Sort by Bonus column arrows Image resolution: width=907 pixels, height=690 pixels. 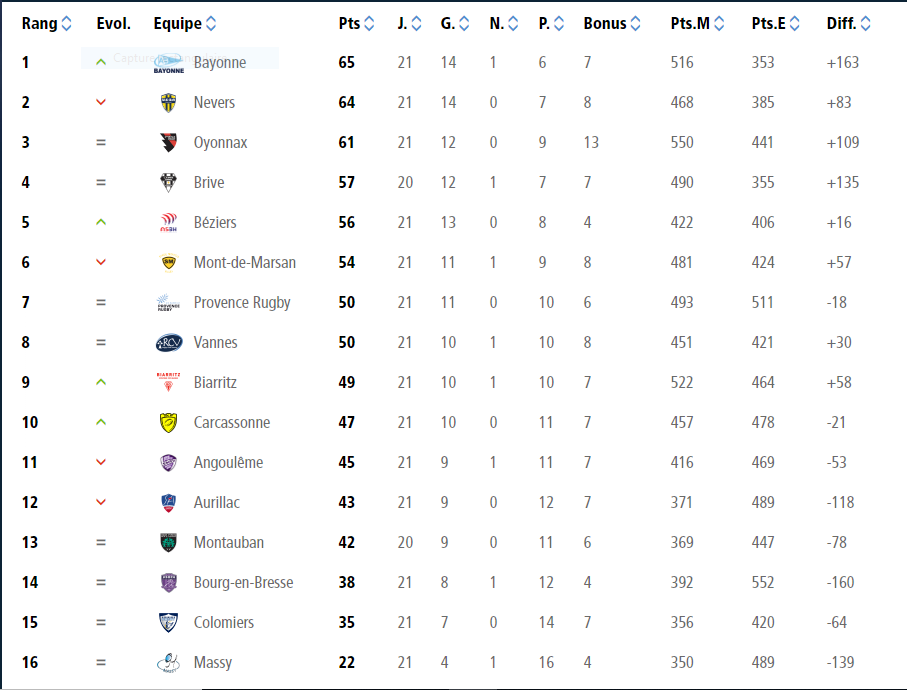click(635, 24)
